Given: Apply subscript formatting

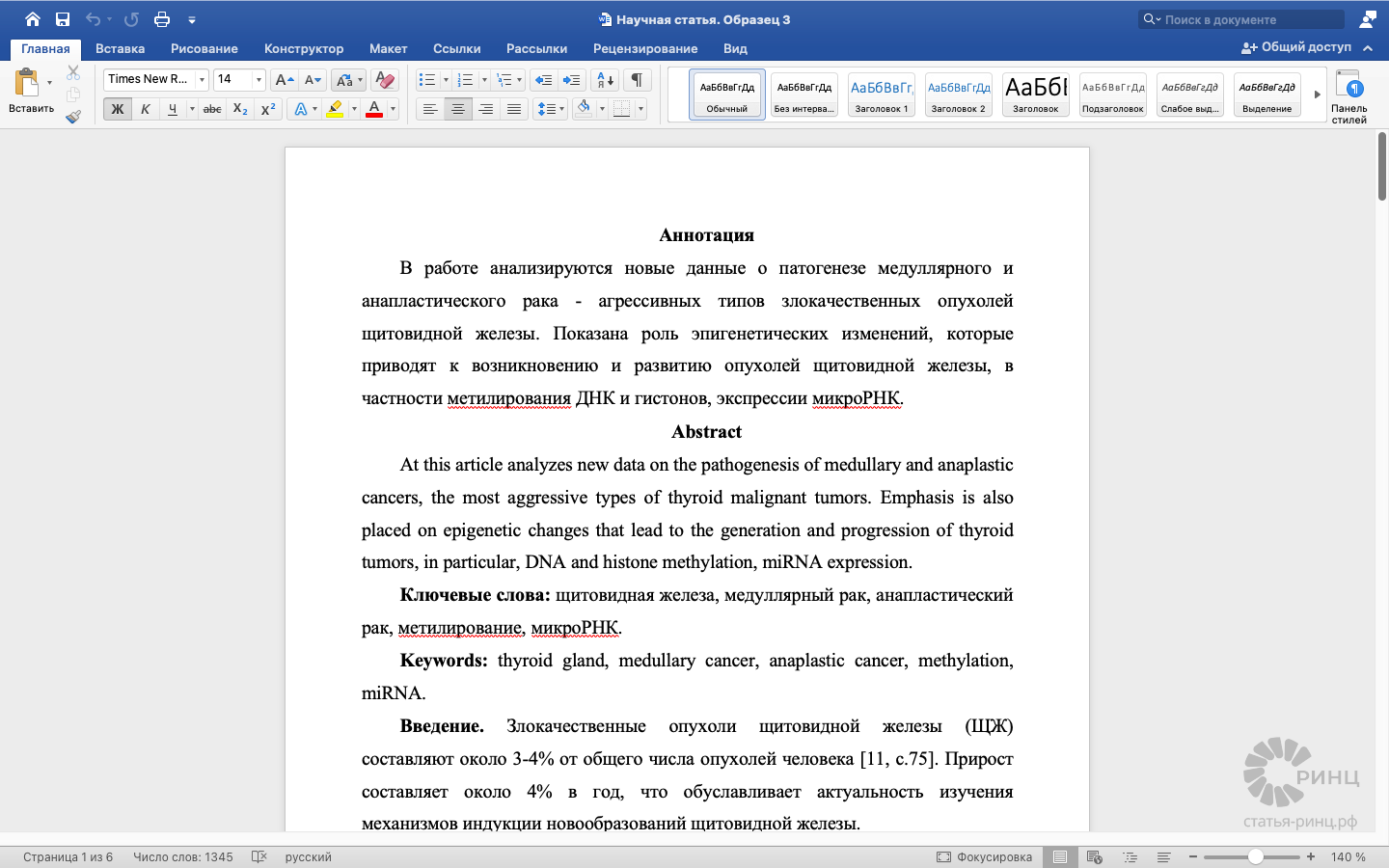Looking at the screenshot, I should pos(240,109).
